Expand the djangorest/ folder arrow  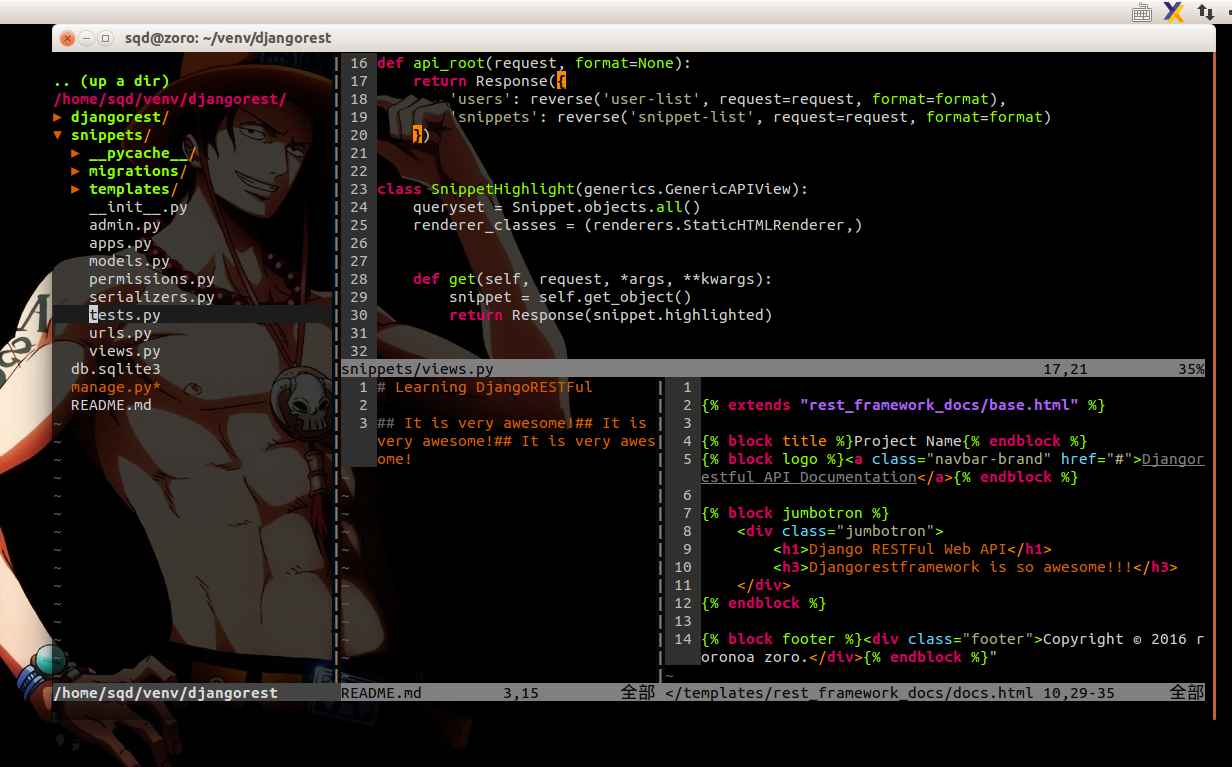(58, 117)
